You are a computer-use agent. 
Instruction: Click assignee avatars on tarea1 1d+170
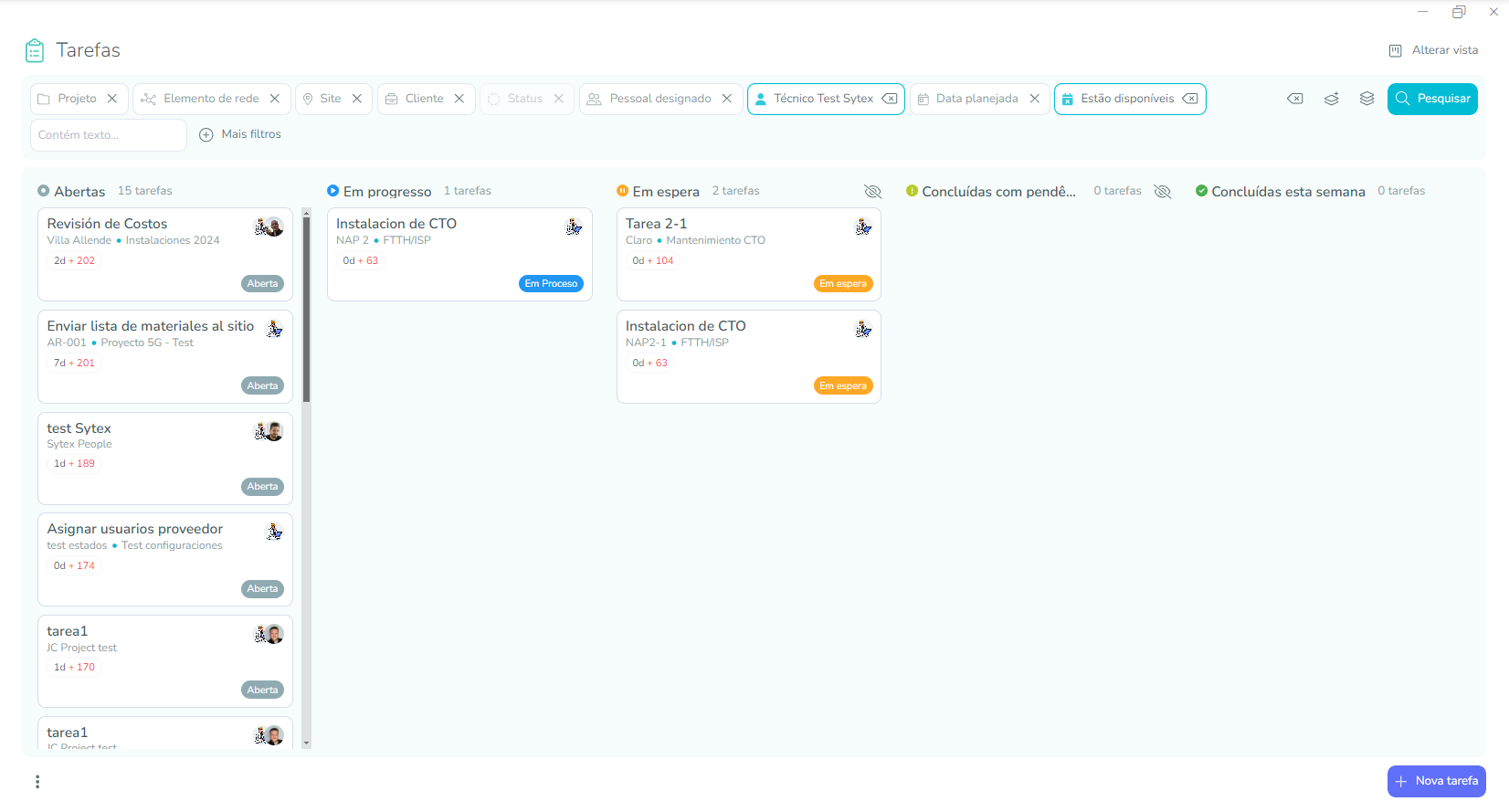[x=269, y=634]
